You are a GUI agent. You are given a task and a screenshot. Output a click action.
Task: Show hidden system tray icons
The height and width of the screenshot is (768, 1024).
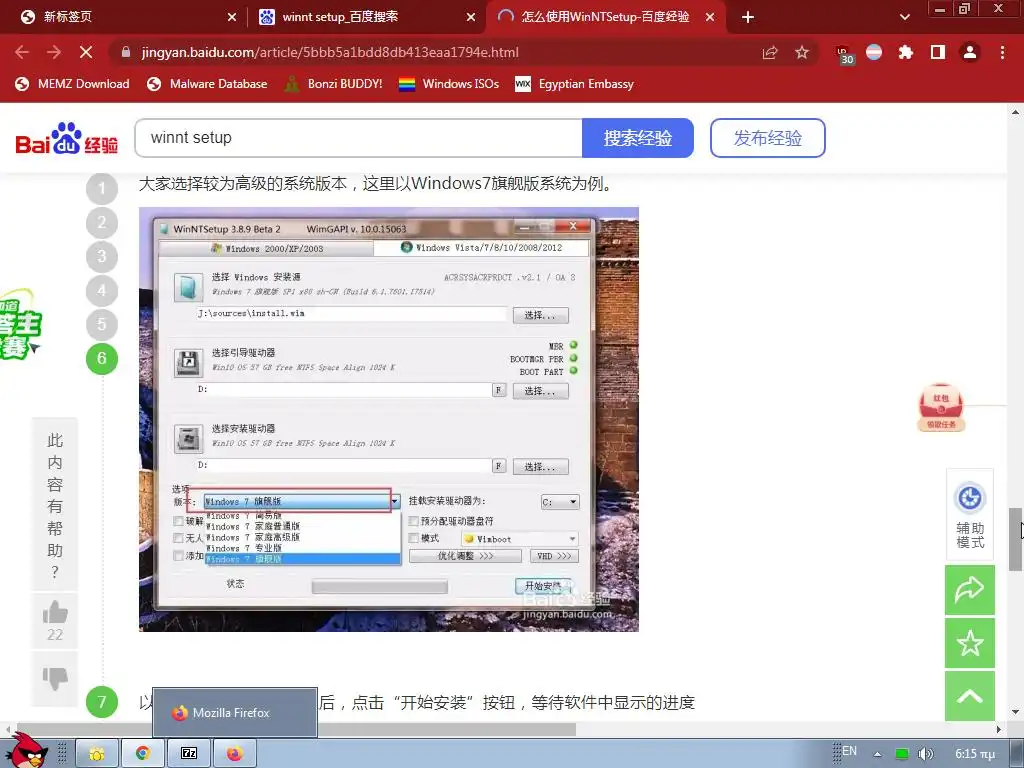(877, 754)
